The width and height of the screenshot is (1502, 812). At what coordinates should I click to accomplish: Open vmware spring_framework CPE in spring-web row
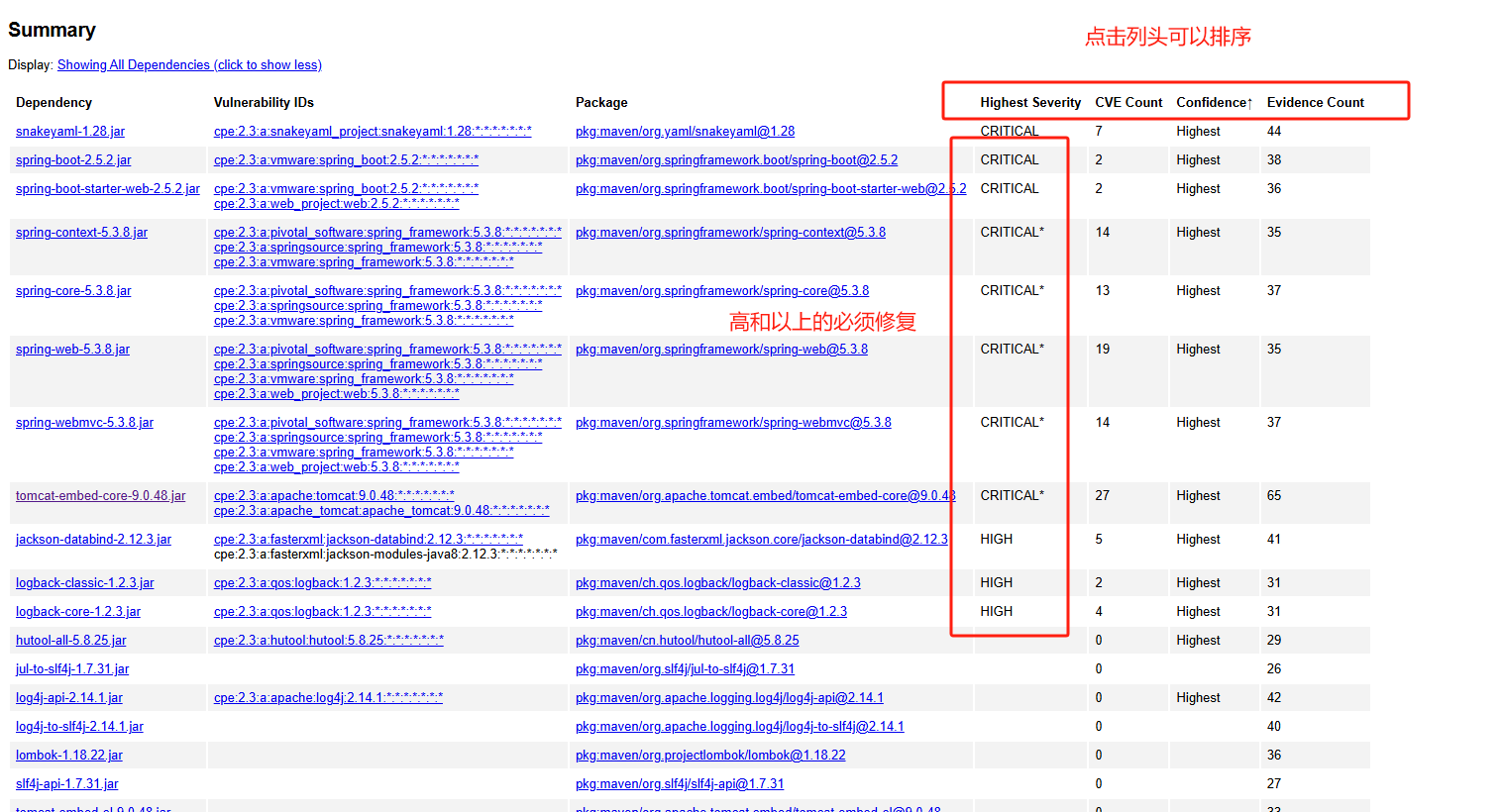pos(364,379)
